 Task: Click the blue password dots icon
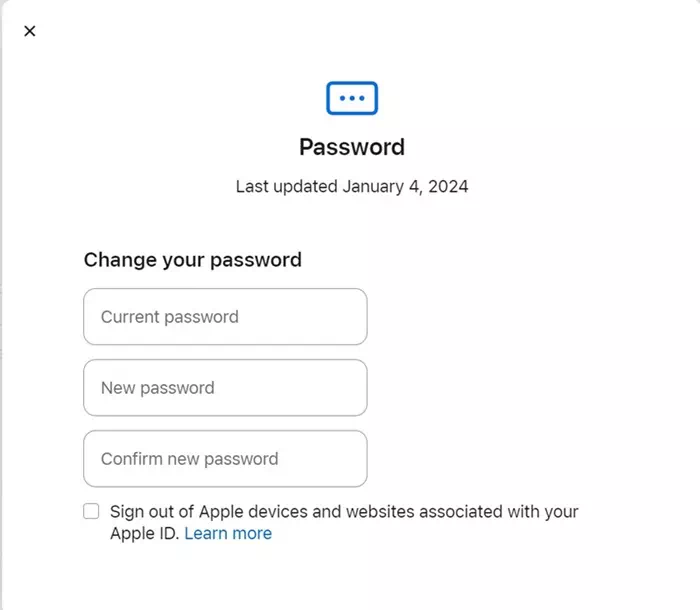tap(352, 98)
